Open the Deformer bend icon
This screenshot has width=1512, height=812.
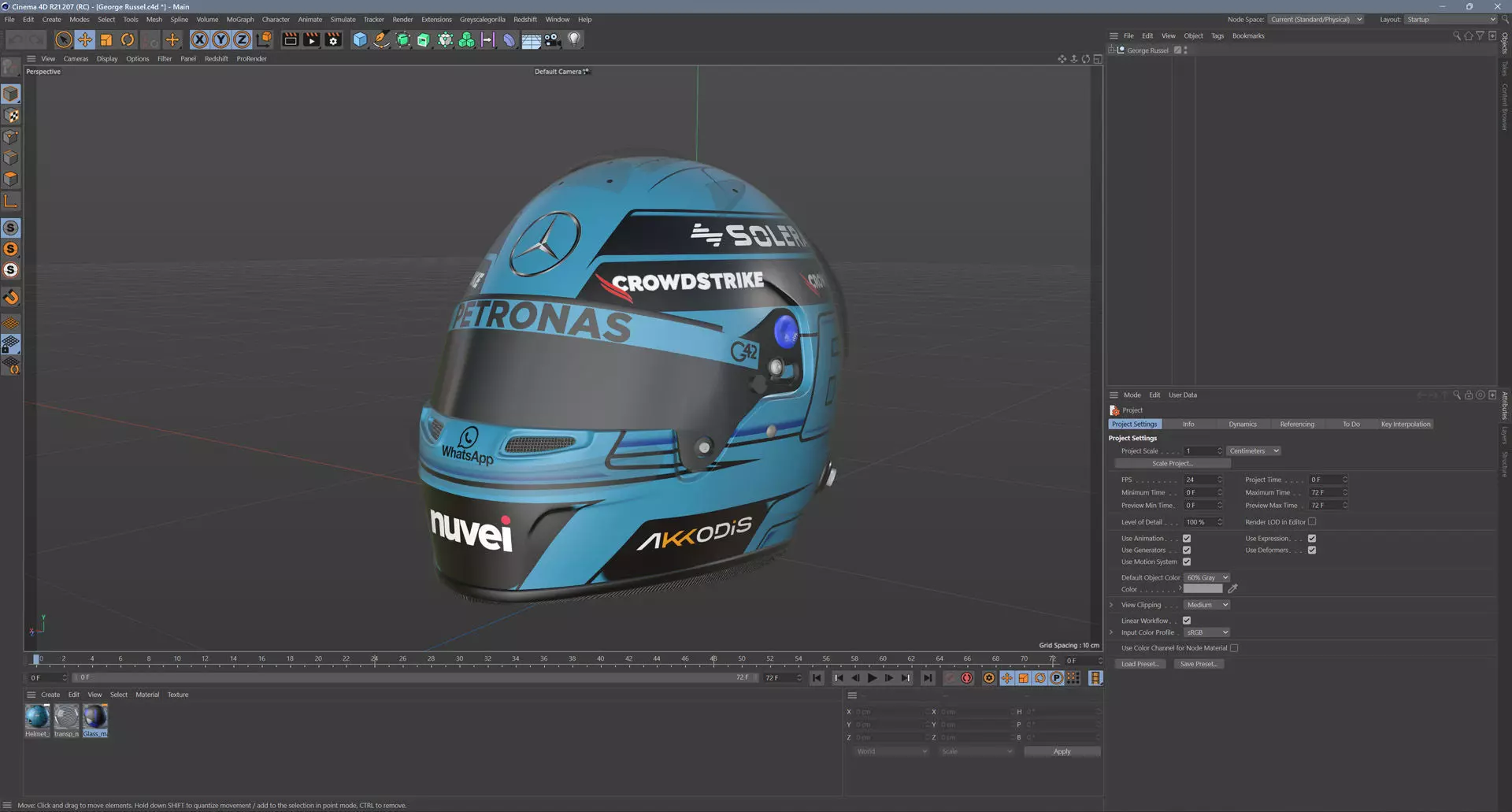pyautogui.click(x=510, y=39)
